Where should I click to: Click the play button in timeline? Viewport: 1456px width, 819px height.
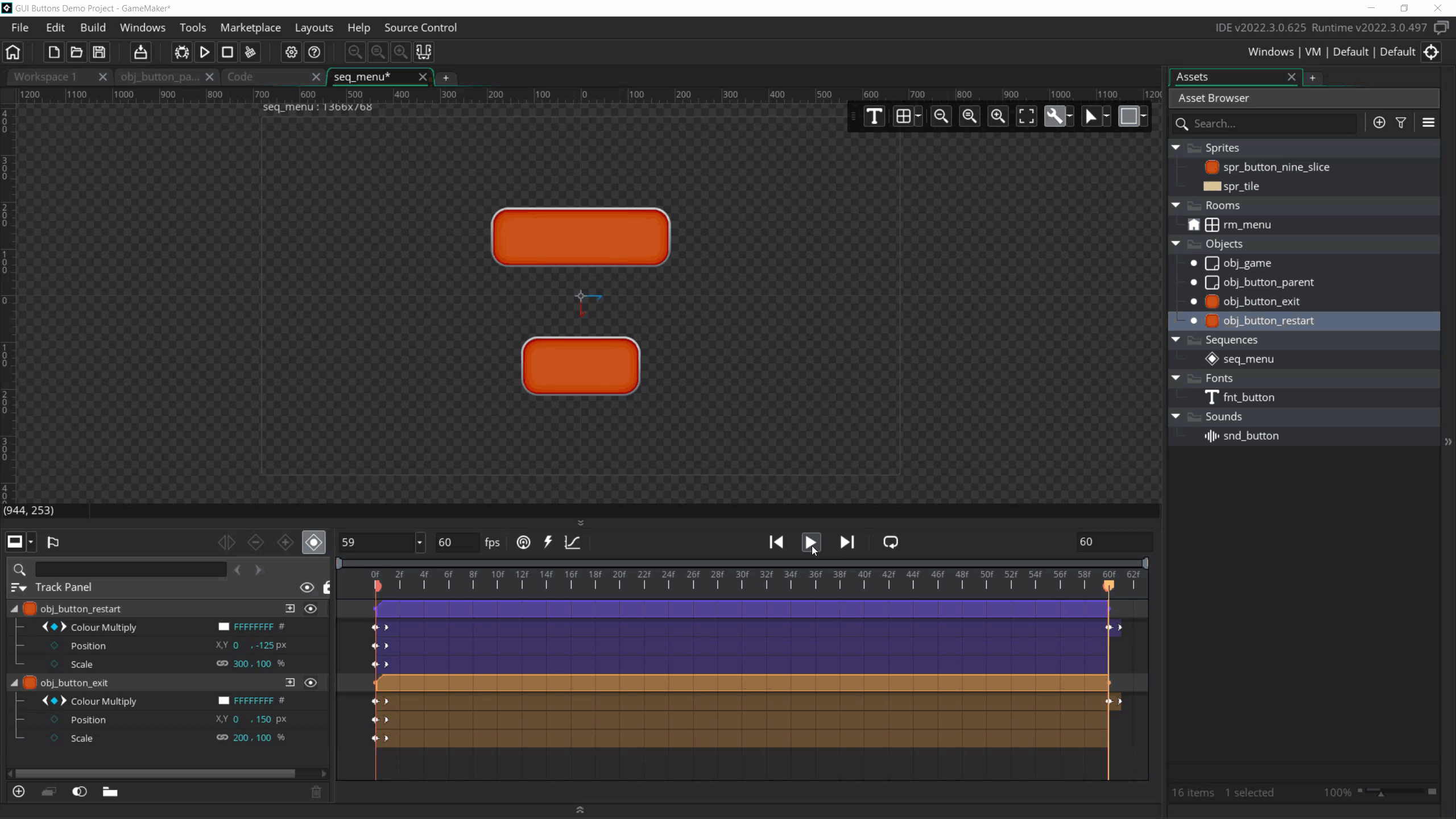click(811, 541)
